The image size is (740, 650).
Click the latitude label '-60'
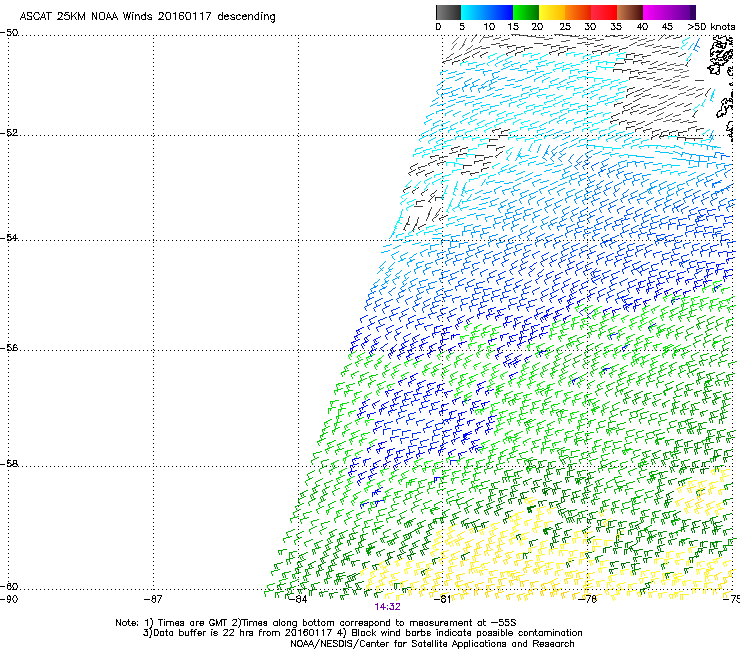9,587
